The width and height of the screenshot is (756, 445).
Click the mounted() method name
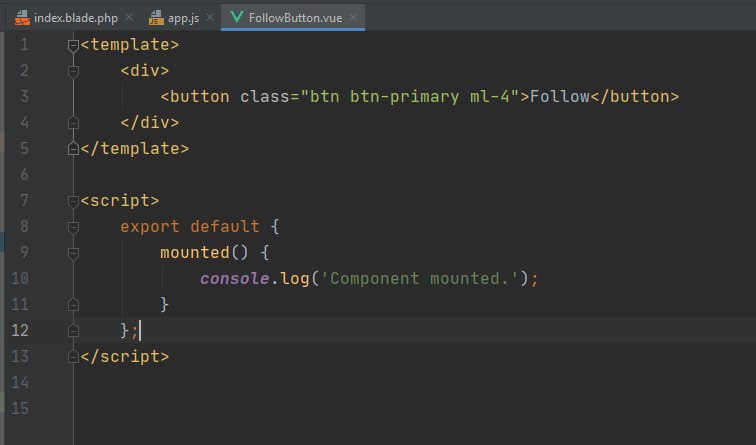pyautogui.click(x=195, y=253)
